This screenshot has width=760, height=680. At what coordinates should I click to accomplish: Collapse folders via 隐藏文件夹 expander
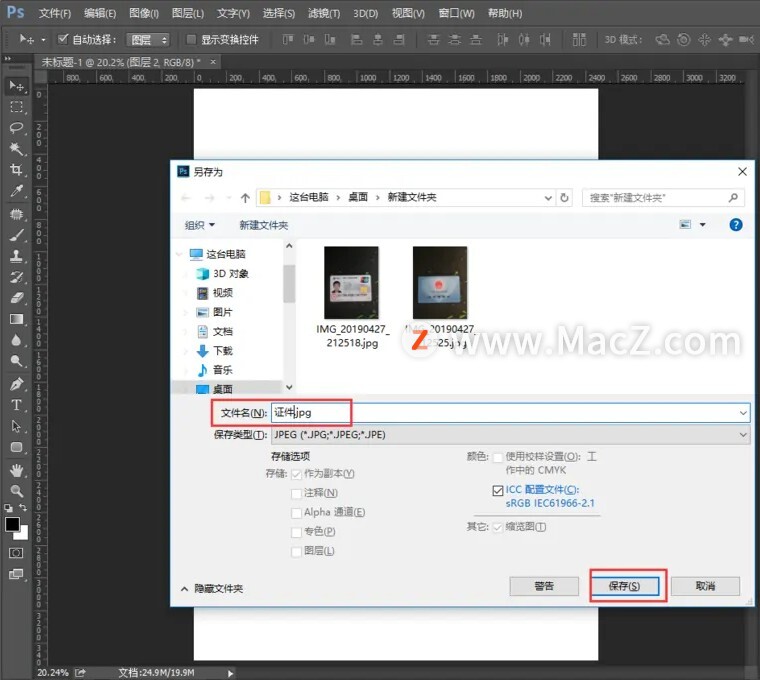(211, 589)
